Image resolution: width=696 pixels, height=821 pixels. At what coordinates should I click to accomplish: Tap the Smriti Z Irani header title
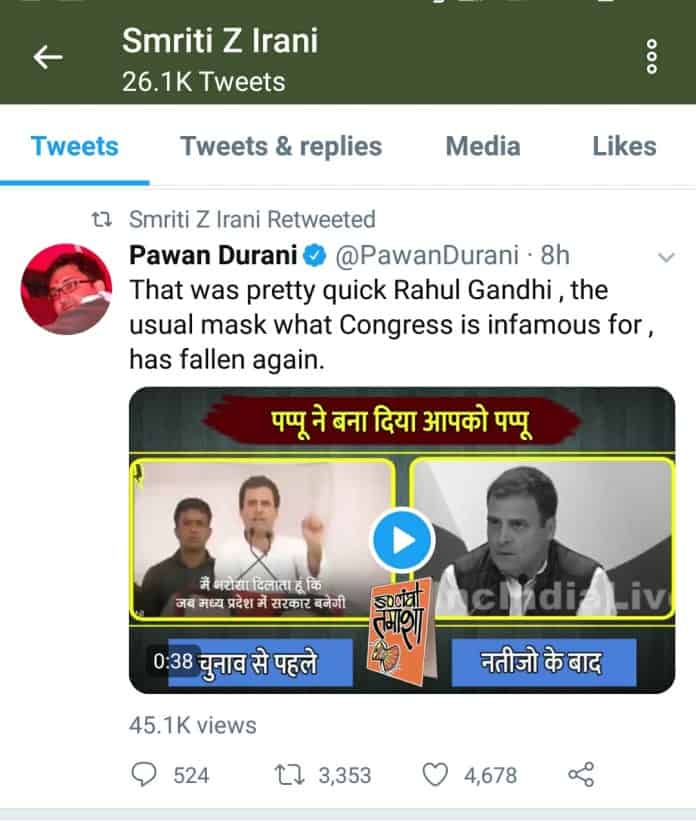220,41
